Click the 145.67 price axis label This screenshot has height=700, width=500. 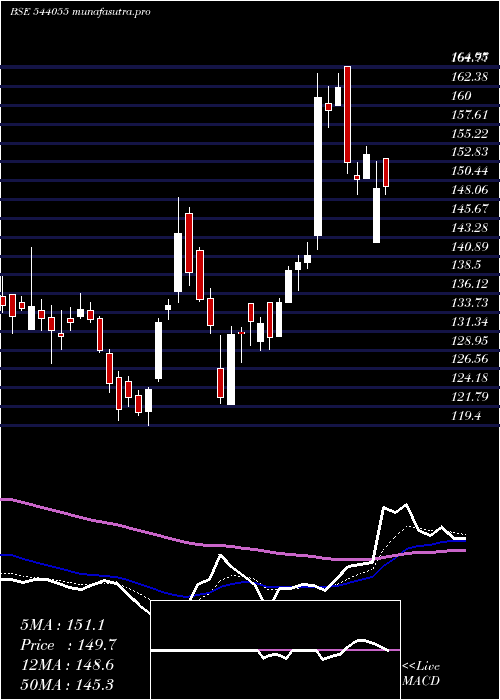click(x=469, y=209)
